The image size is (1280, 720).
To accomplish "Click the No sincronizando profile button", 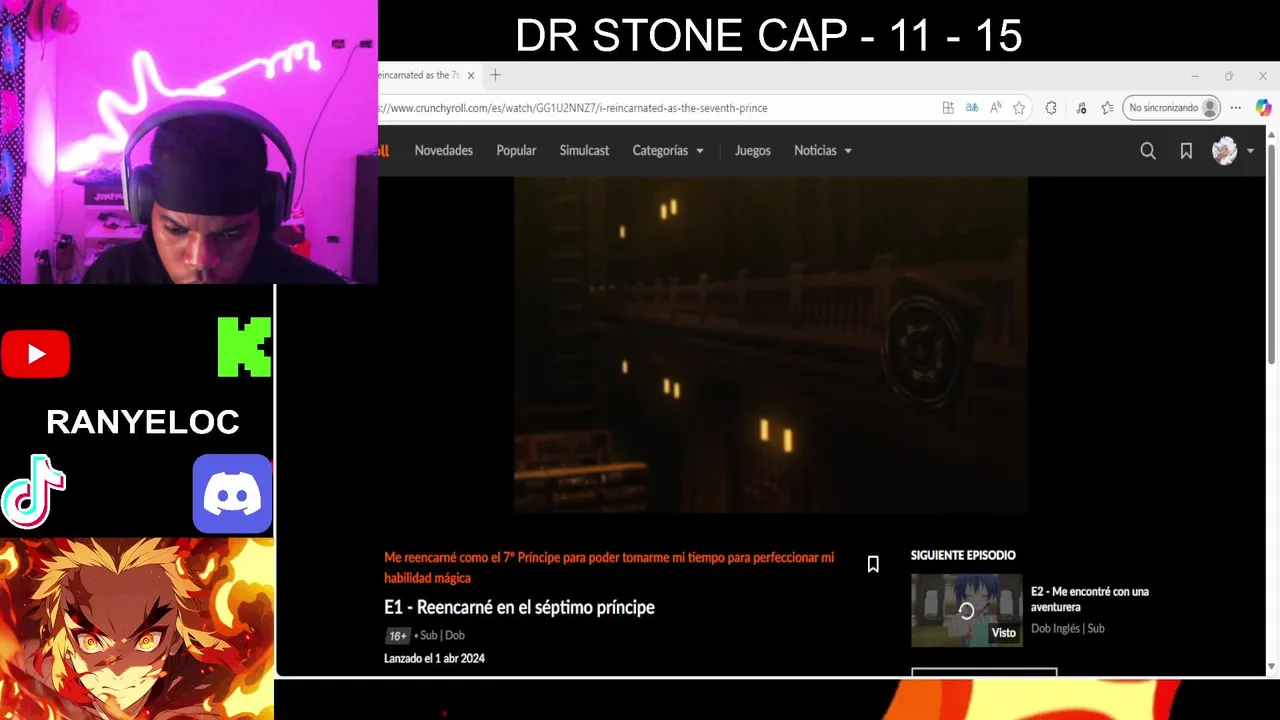I will 1172,108.
